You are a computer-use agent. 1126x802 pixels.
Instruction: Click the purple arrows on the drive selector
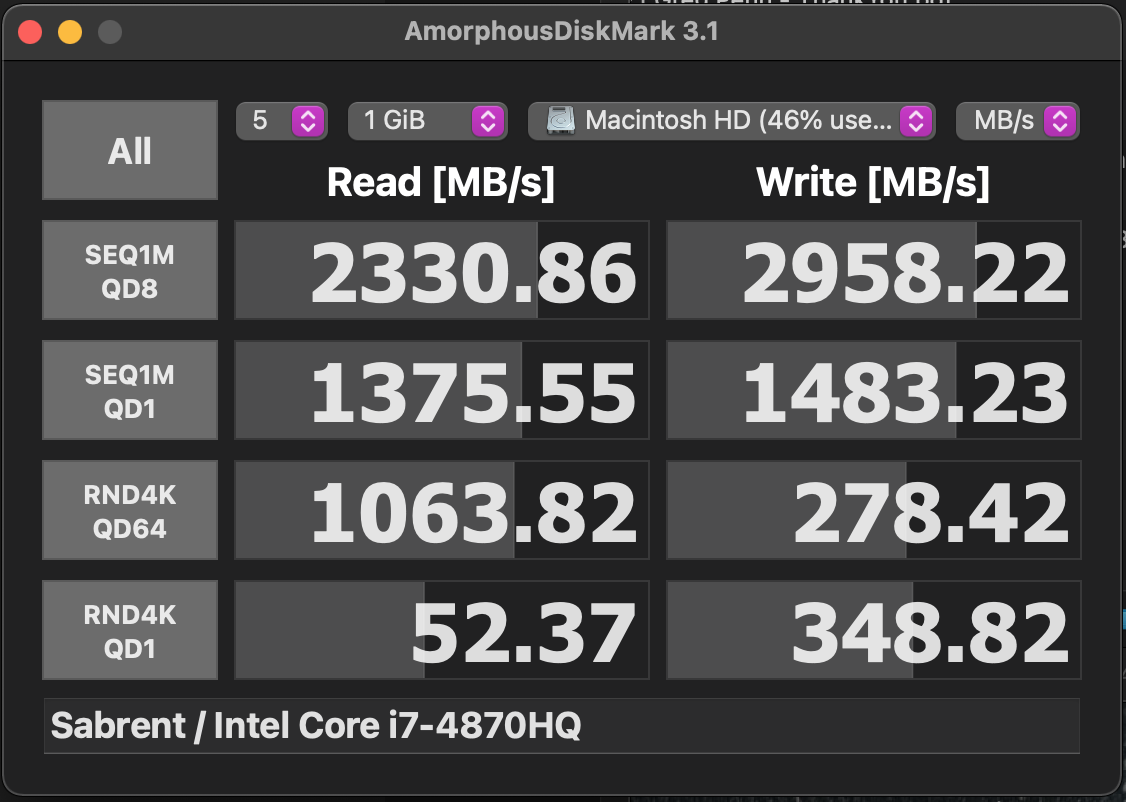(x=915, y=121)
